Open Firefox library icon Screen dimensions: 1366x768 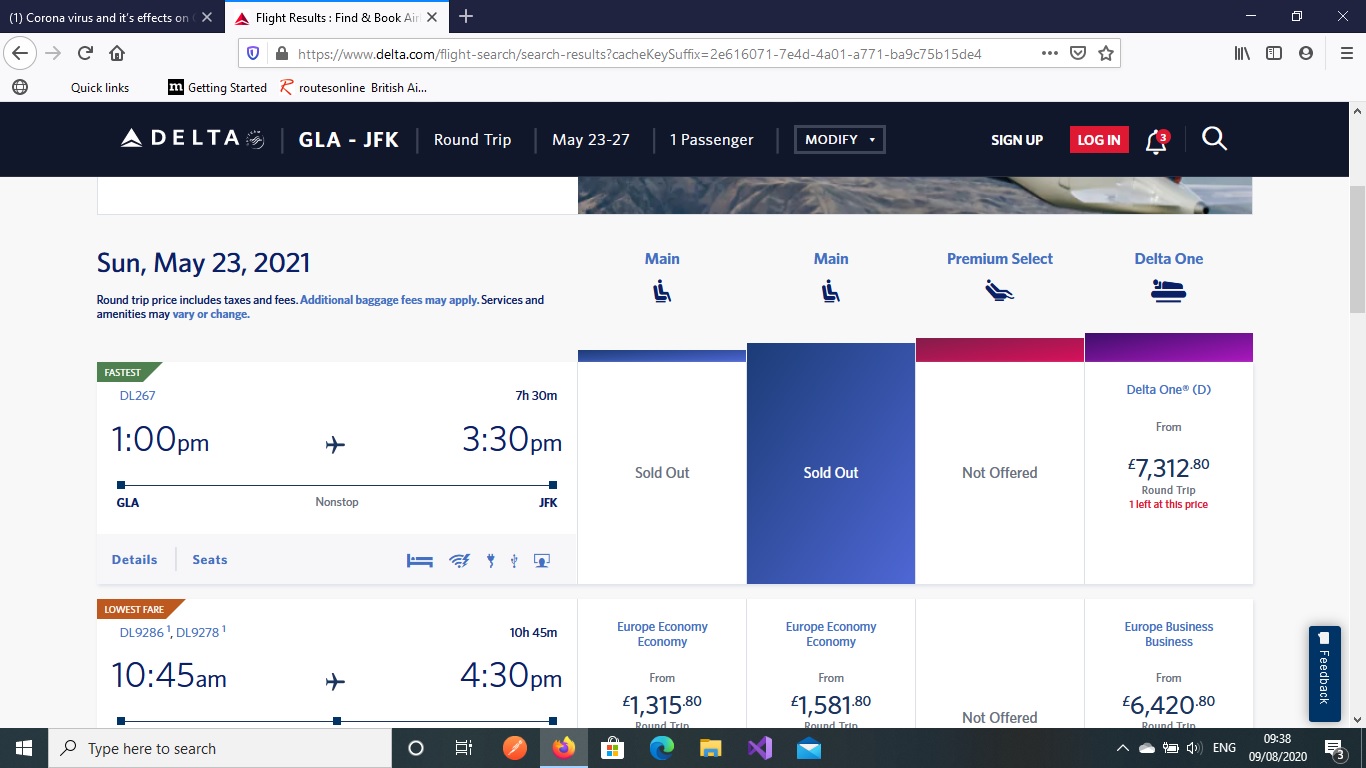tap(1242, 54)
